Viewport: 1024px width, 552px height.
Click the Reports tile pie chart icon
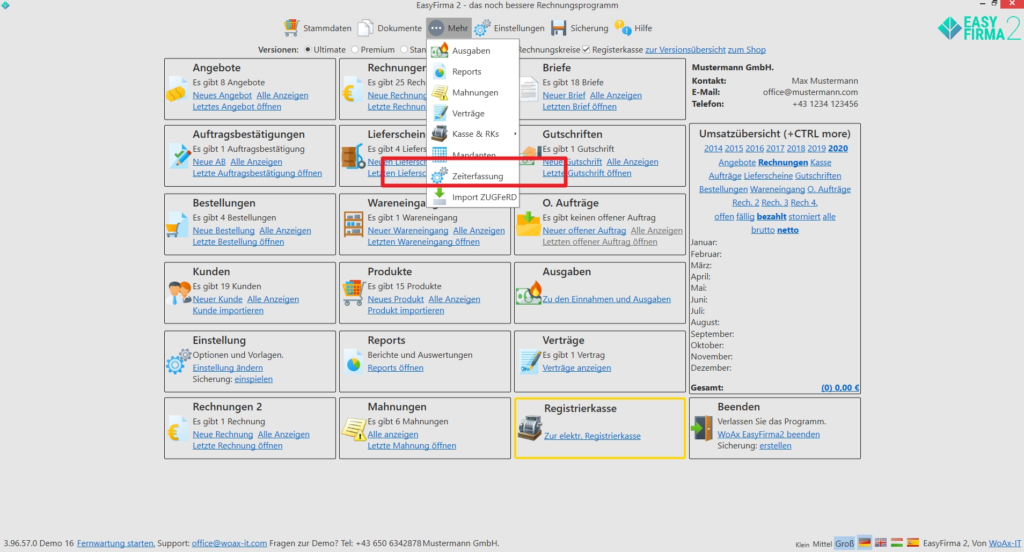[x=353, y=364]
